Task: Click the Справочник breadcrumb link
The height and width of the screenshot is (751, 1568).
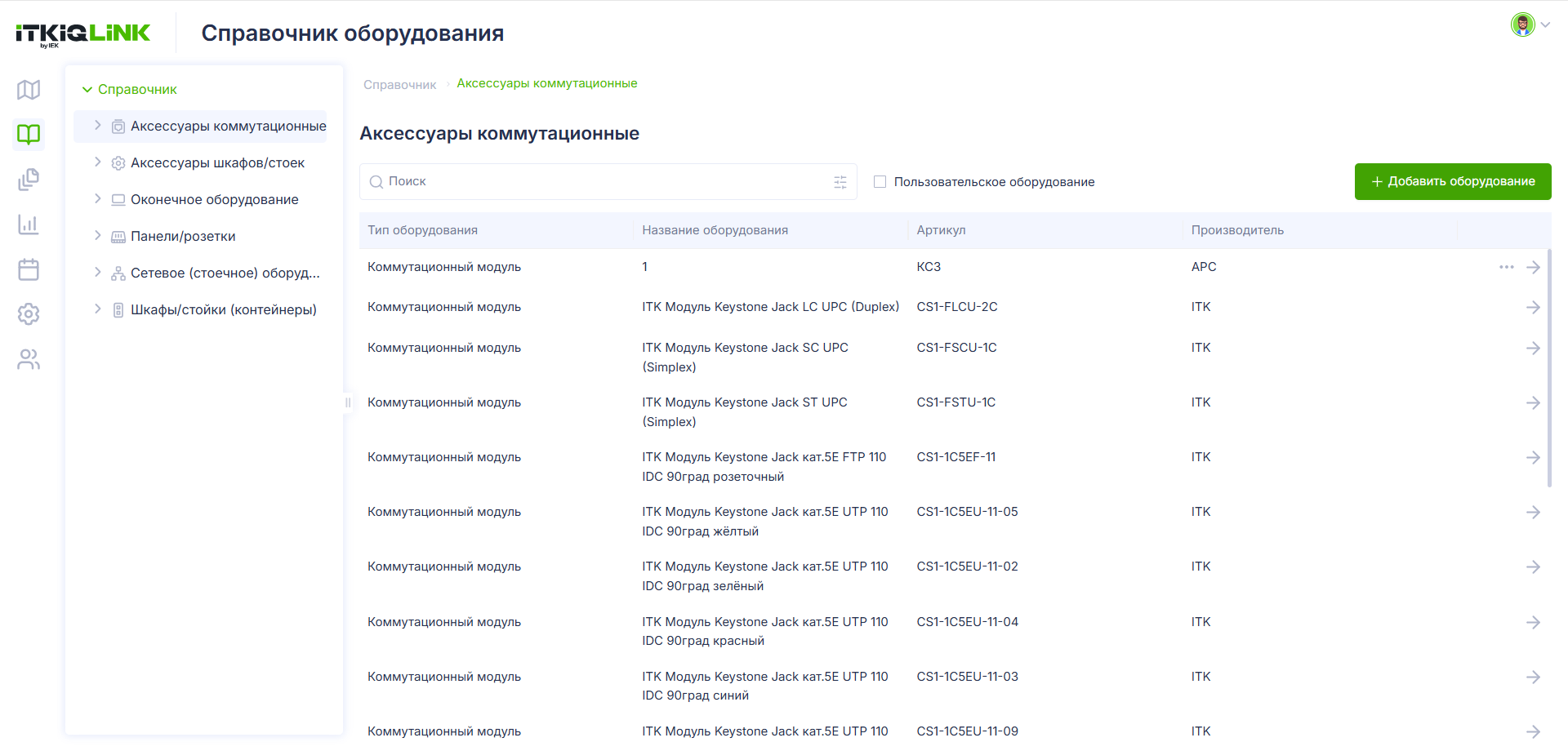Action: (399, 85)
